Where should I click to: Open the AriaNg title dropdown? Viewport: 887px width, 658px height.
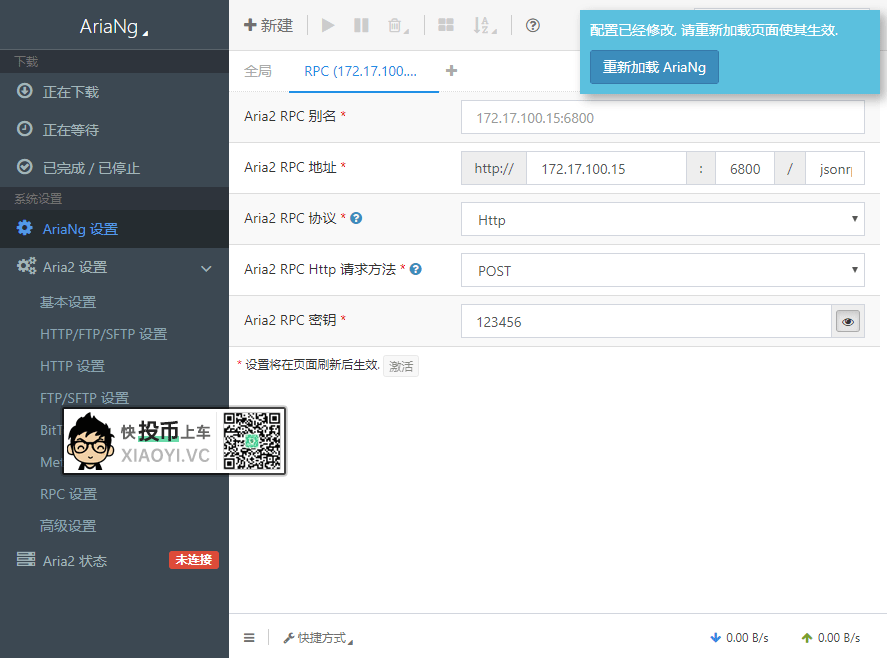click(x=114, y=27)
